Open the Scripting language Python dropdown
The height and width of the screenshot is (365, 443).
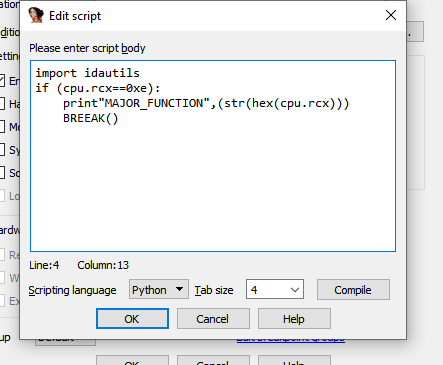click(x=159, y=289)
